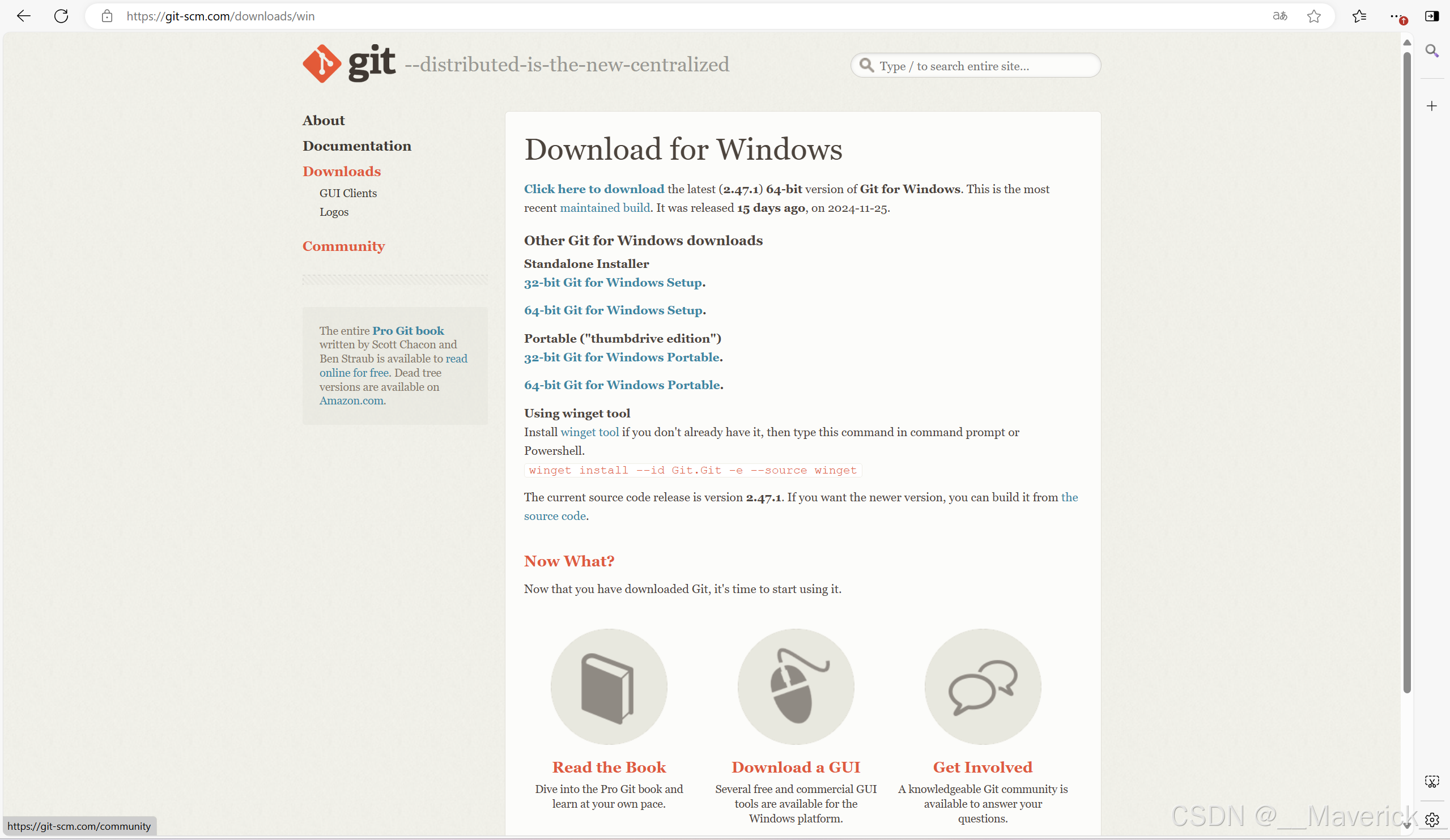Go to GUI Clients submenu item
The height and width of the screenshot is (840, 1450).
tap(347, 193)
